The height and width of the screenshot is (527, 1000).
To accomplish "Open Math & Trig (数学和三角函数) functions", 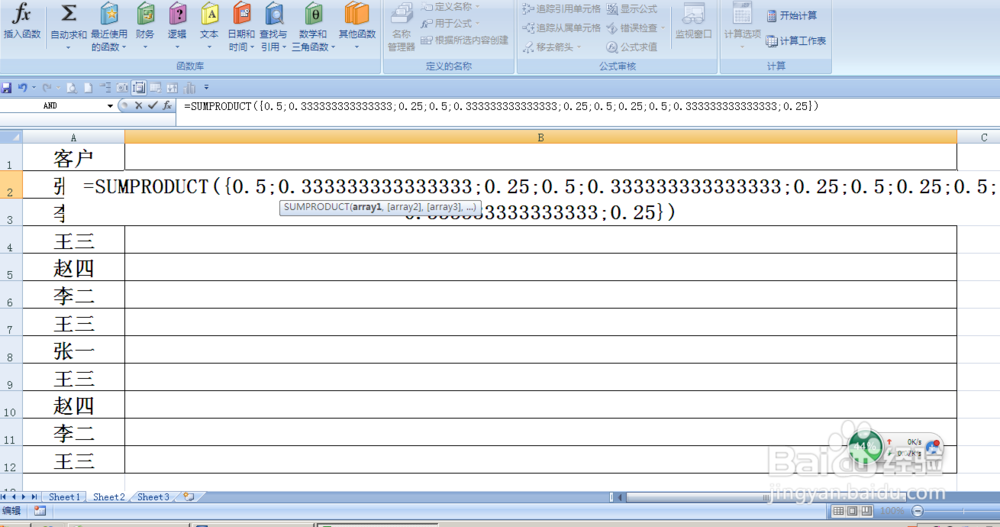I will 313,27.
